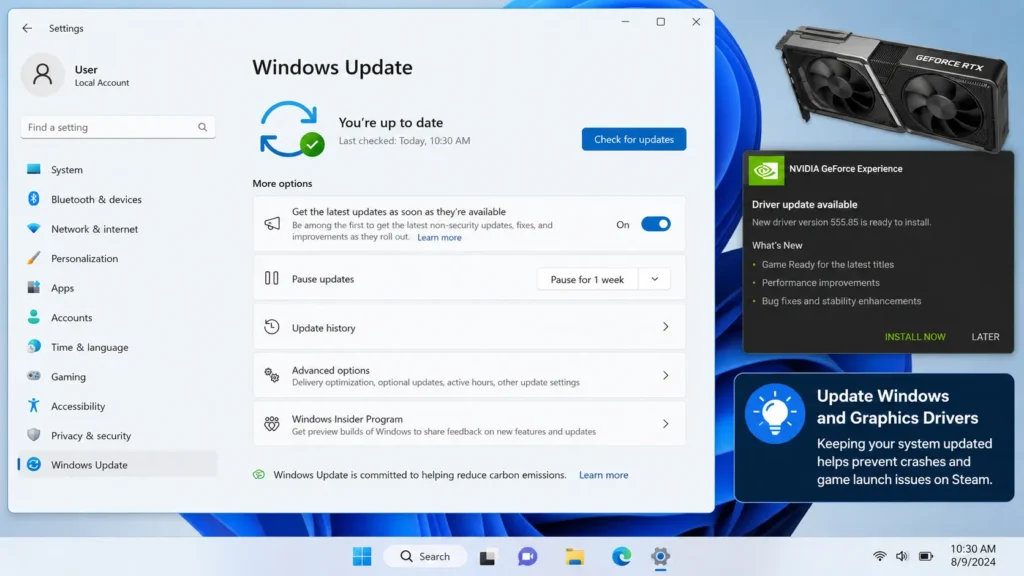Image resolution: width=1024 pixels, height=576 pixels.
Task: Click the Windows Insider Program icon
Action: 272,424
